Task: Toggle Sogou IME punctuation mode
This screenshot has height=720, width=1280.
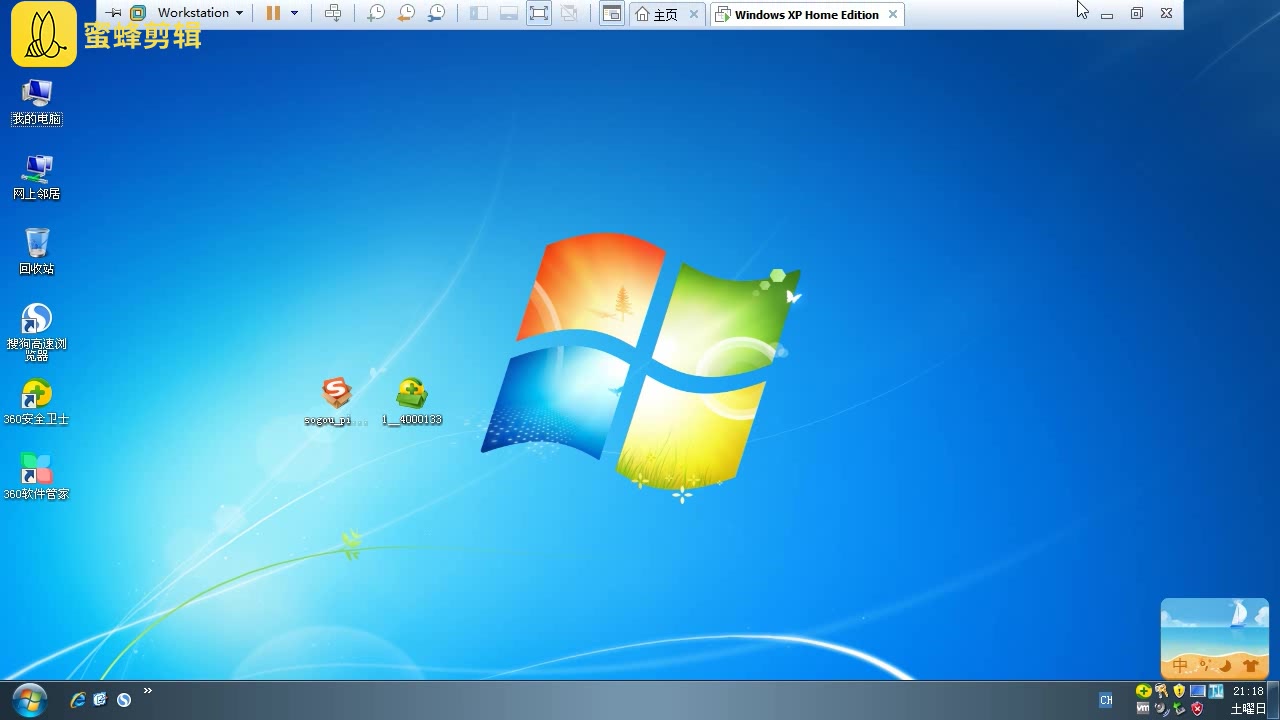Action: tap(1204, 665)
